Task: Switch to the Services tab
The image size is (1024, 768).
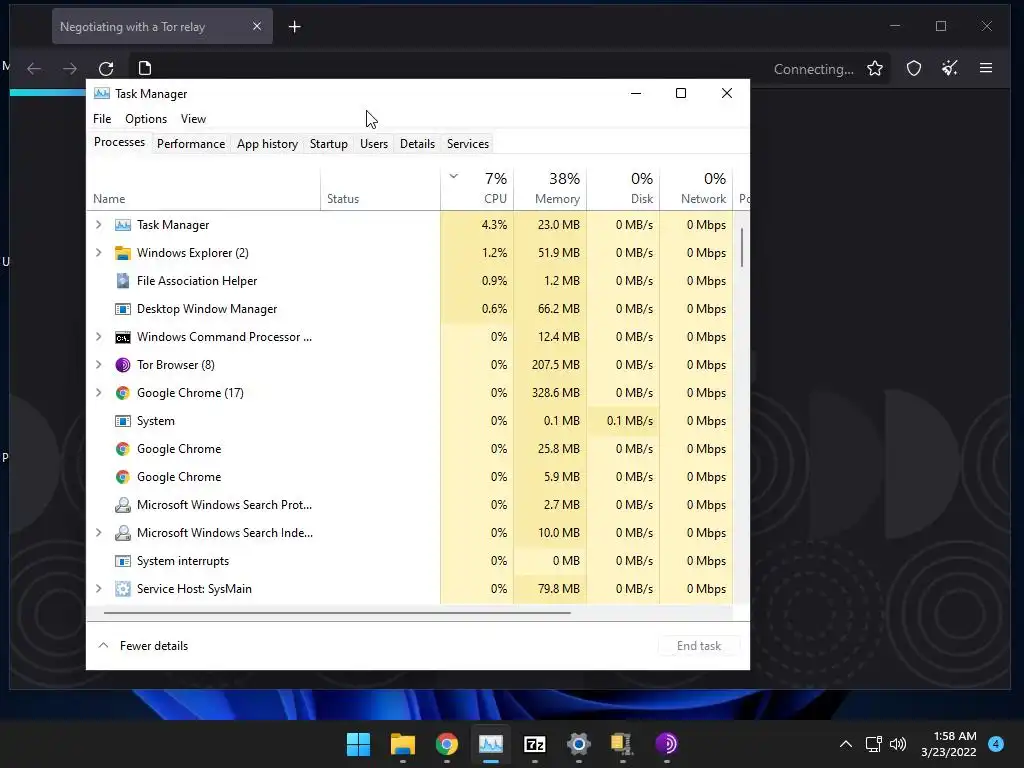Action: pos(468,144)
